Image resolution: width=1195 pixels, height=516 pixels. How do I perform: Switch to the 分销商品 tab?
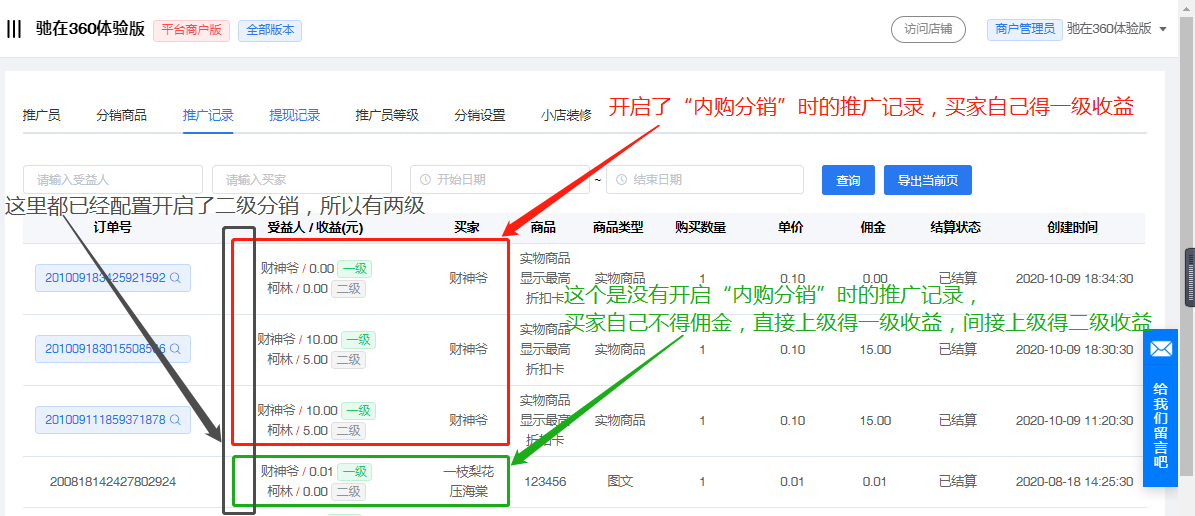pyautogui.click(x=122, y=116)
